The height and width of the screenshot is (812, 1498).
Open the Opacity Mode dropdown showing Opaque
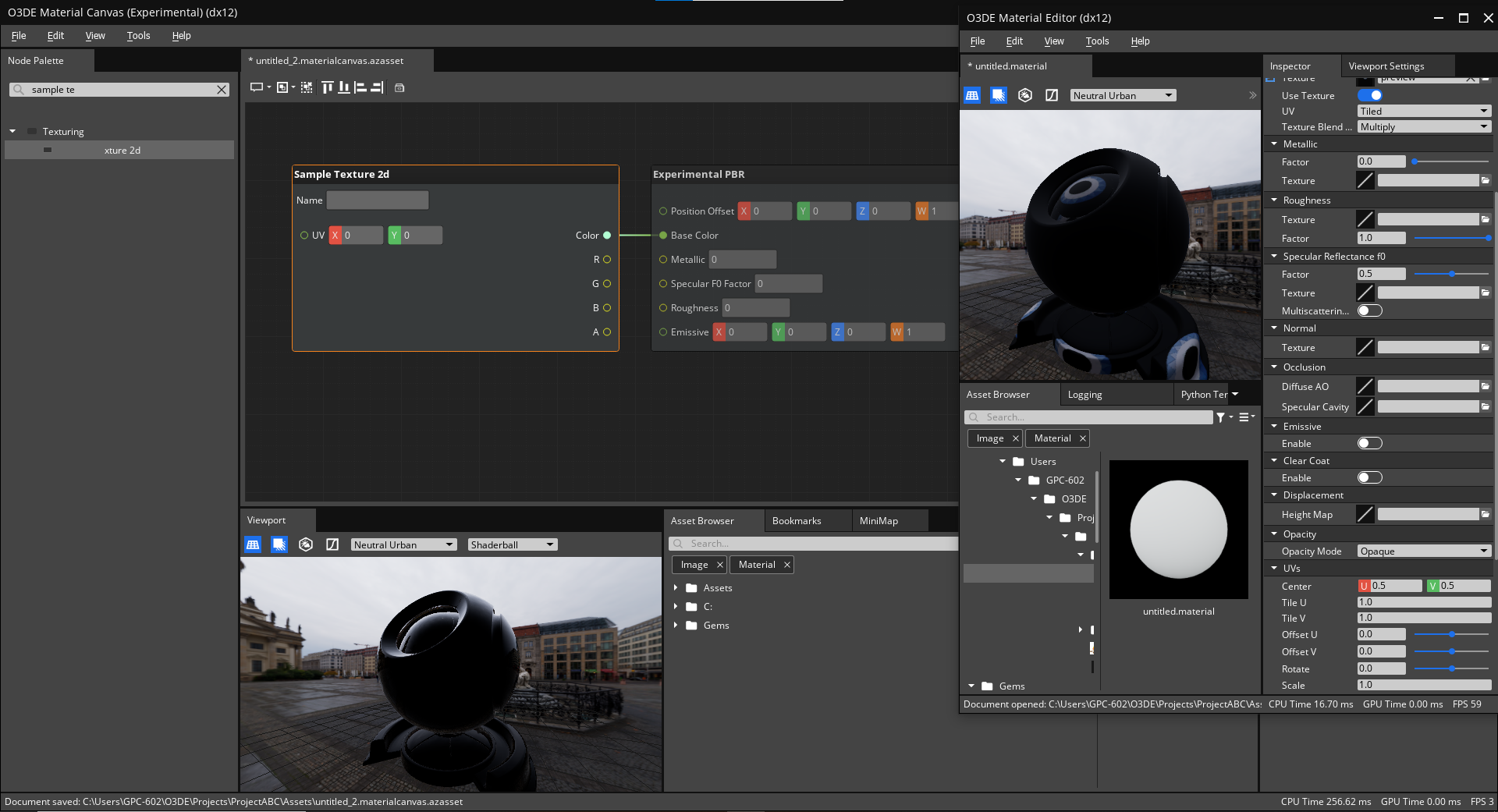[x=1423, y=551]
